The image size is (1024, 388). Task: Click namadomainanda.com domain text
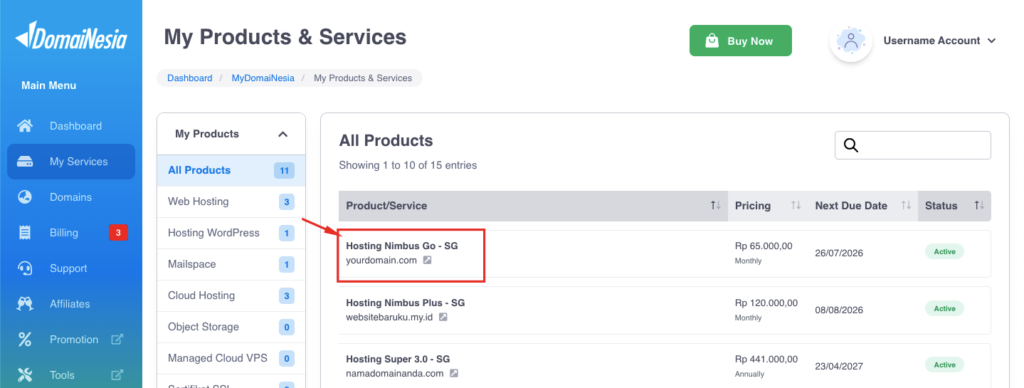point(394,374)
